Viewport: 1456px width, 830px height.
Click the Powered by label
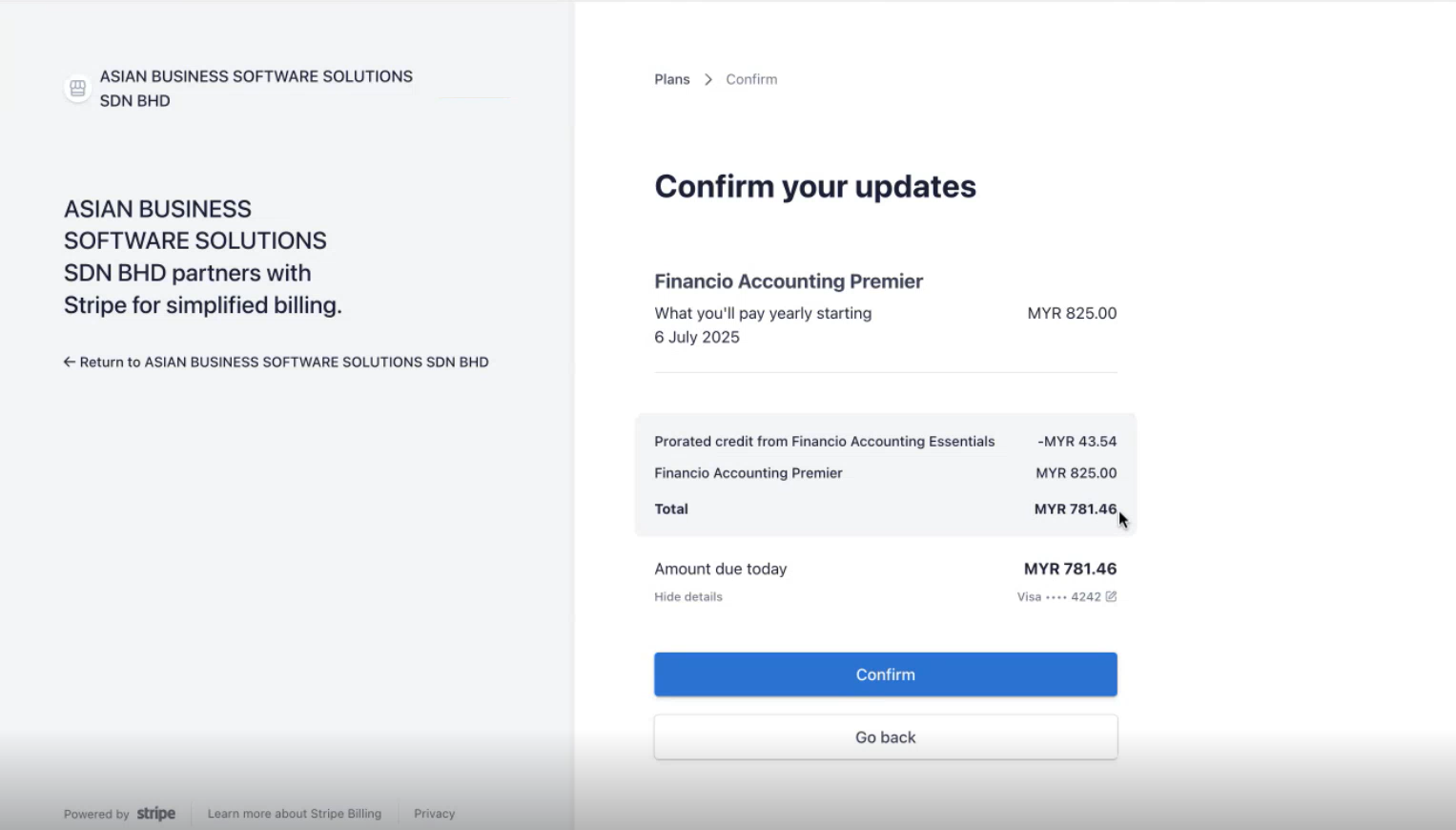[96, 814]
